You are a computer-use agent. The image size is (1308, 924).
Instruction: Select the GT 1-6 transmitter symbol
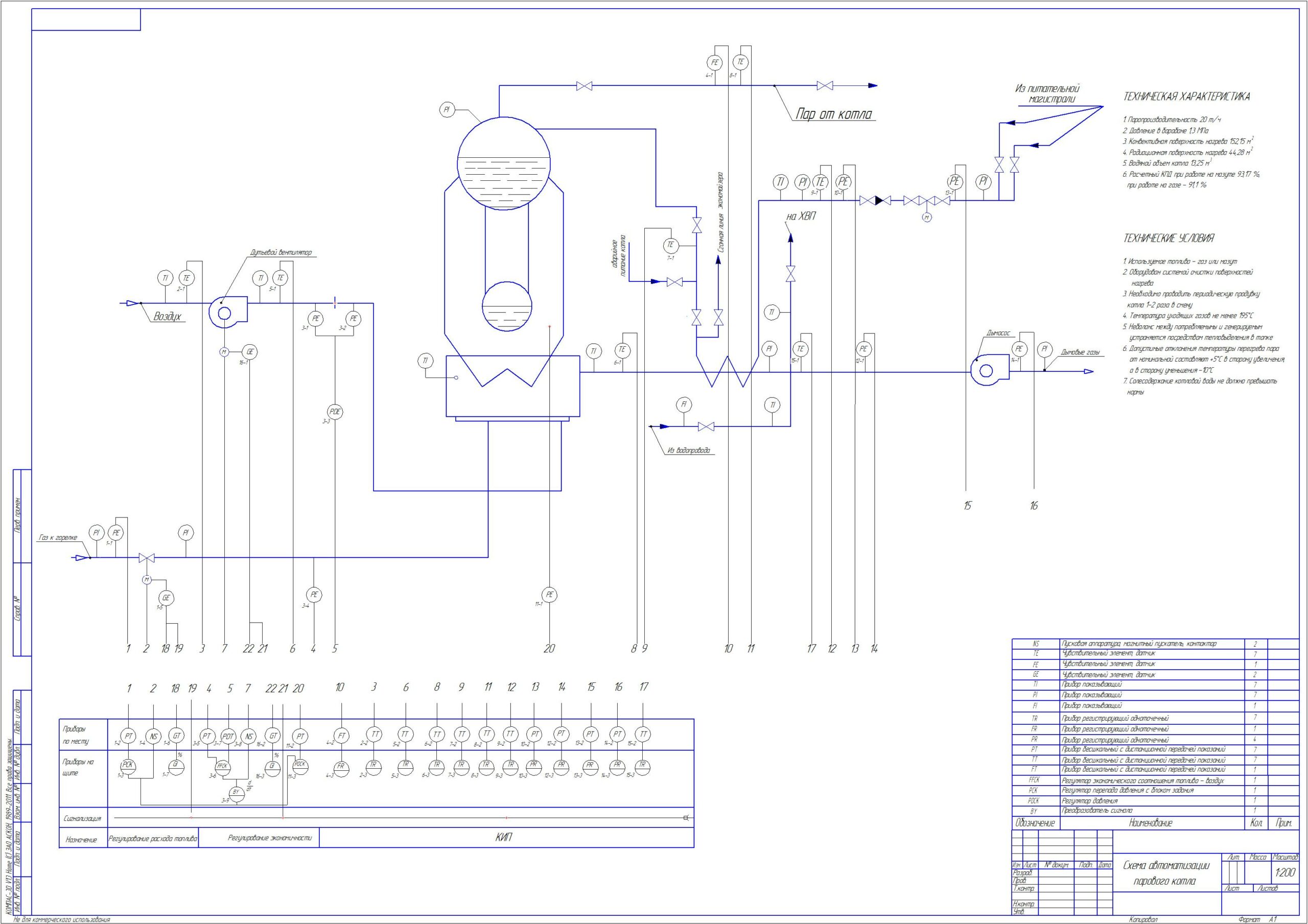click(x=177, y=736)
